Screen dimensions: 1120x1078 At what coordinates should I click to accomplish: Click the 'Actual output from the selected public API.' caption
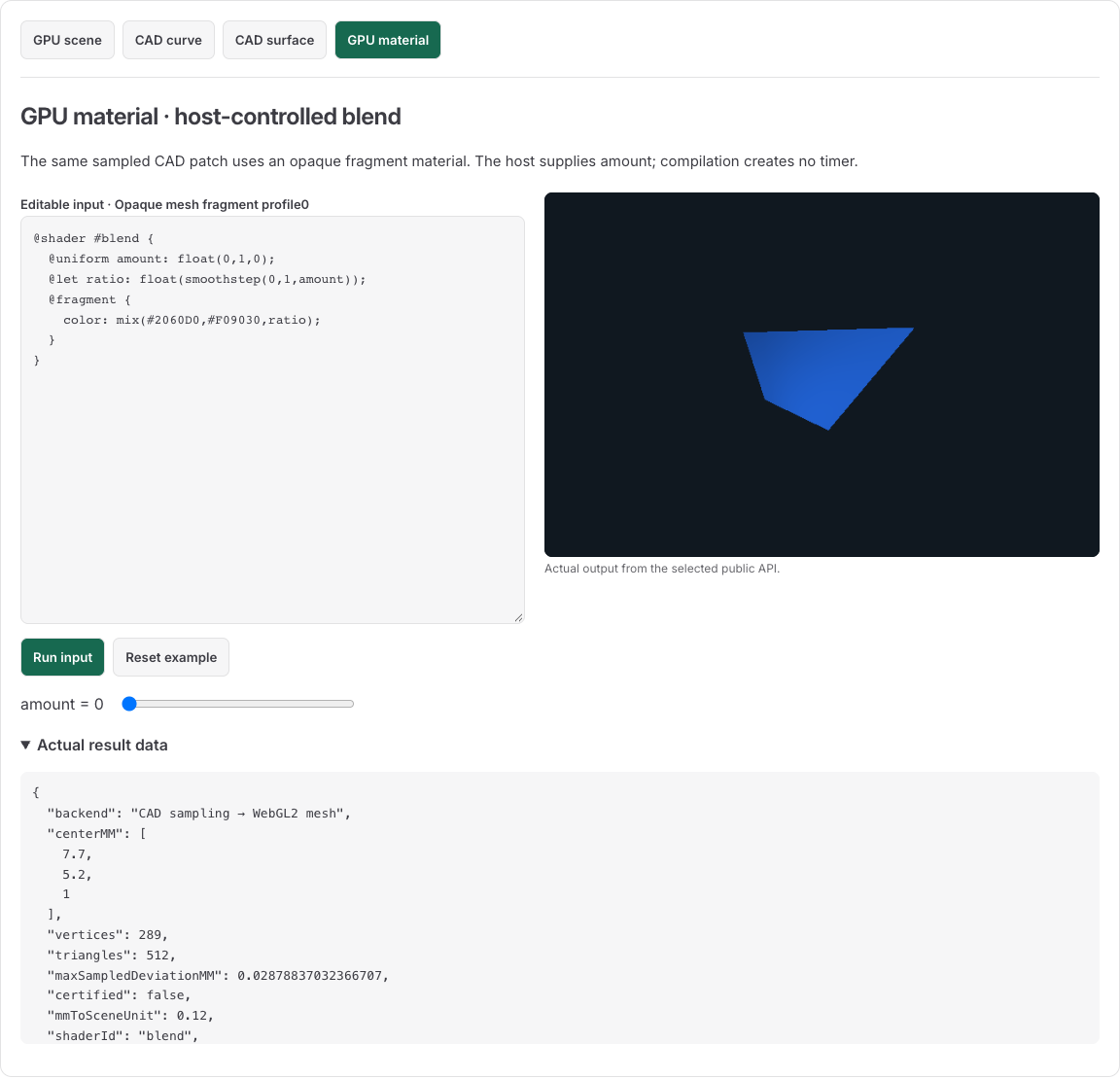pyautogui.click(x=662, y=569)
